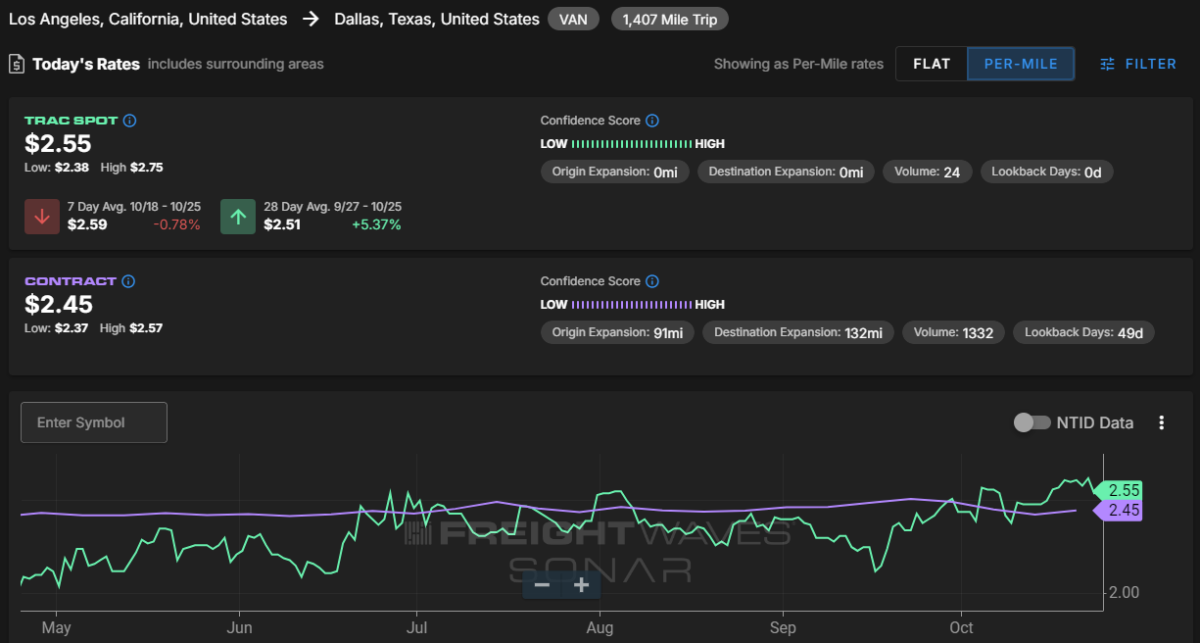Screen dimensions: 1200x643
Task: Click the green 28 Day Avg up arrow
Action: tap(237, 216)
